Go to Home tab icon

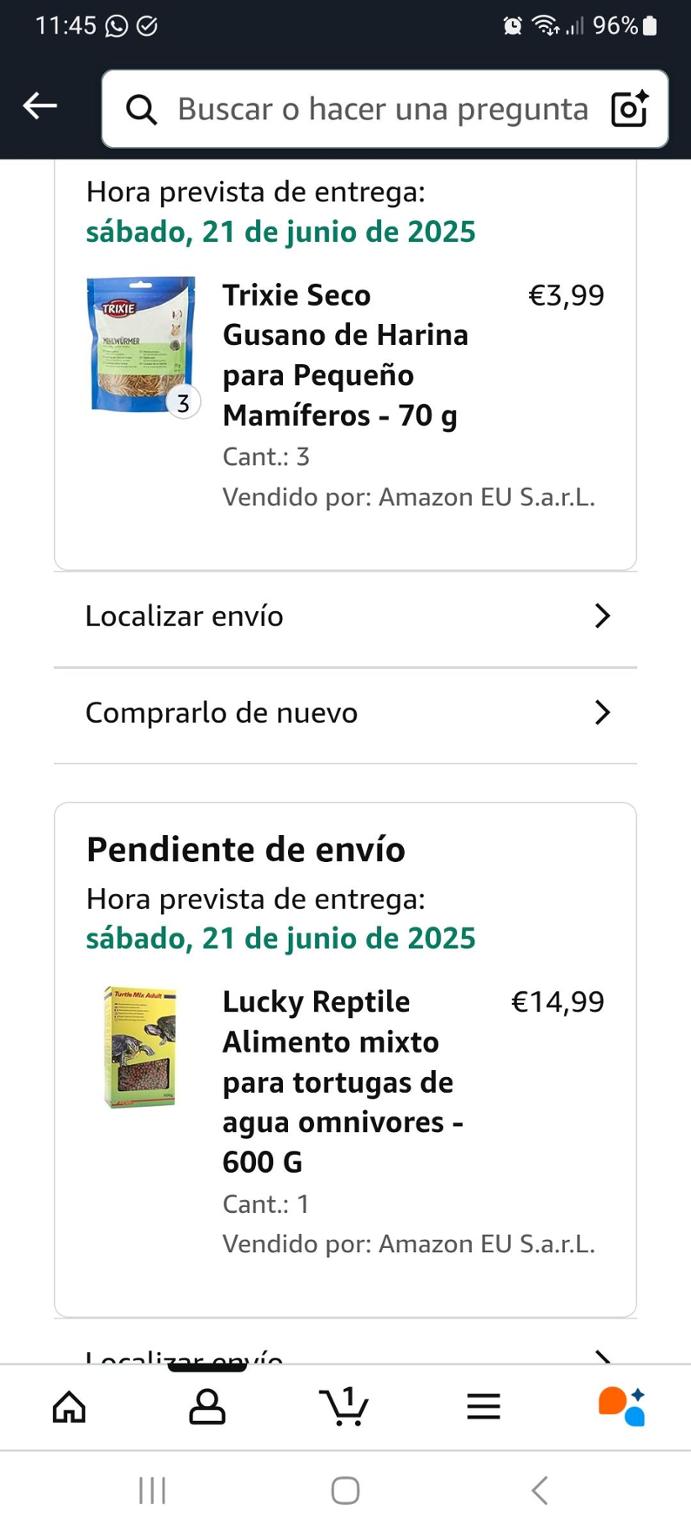coord(69,1407)
